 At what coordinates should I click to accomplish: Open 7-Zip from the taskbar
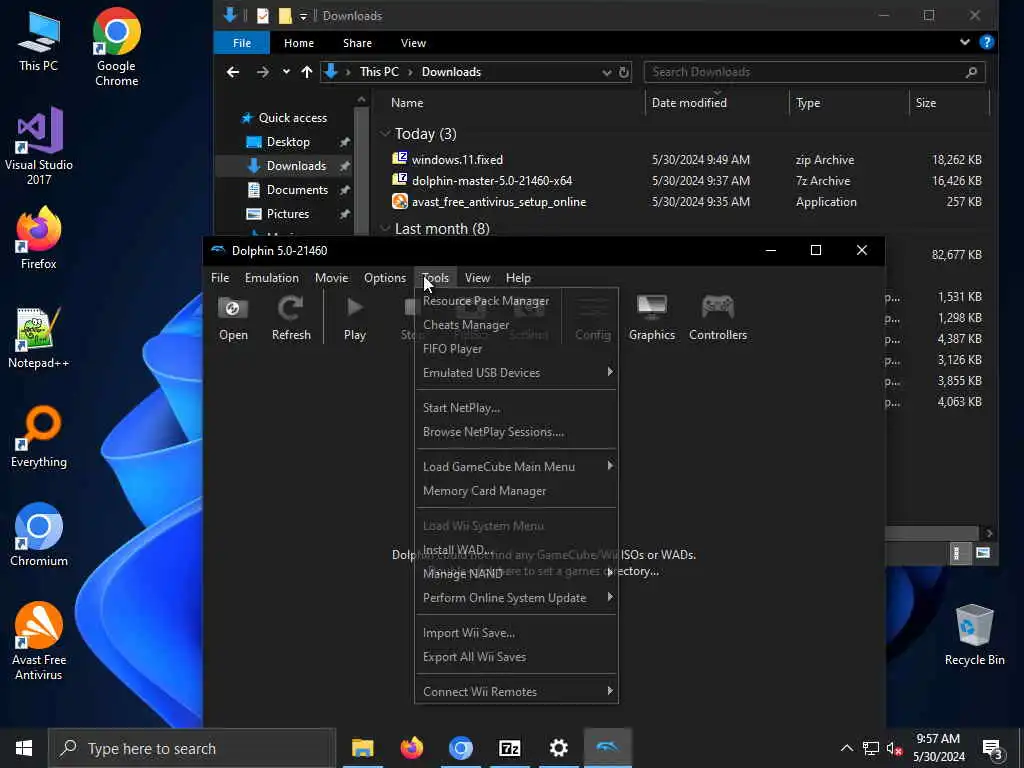[509, 748]
